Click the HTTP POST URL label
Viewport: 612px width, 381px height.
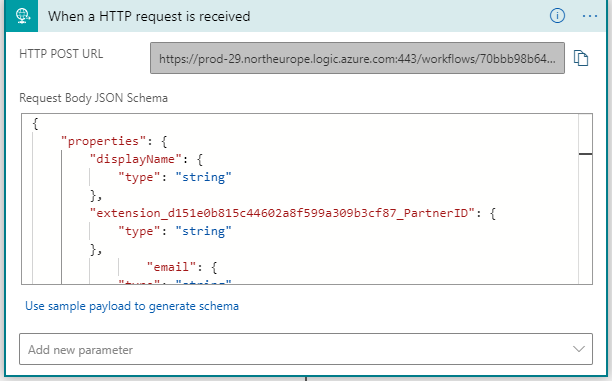61,53
